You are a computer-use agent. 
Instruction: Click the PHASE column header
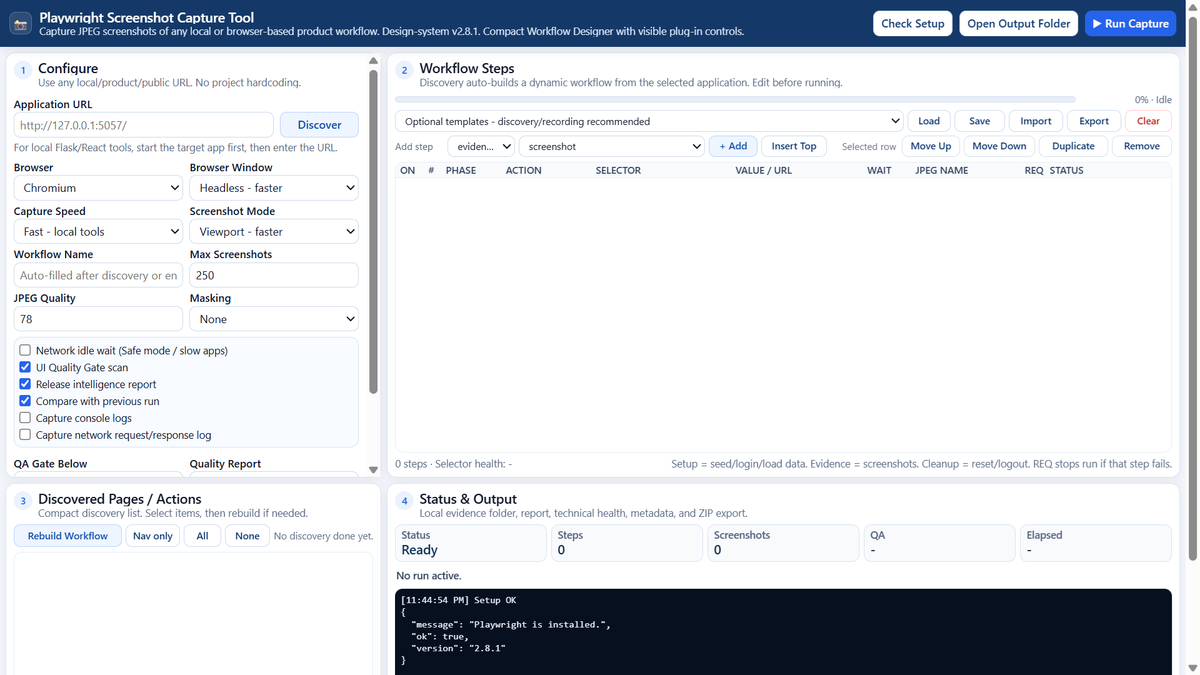[x=461, y=171]
